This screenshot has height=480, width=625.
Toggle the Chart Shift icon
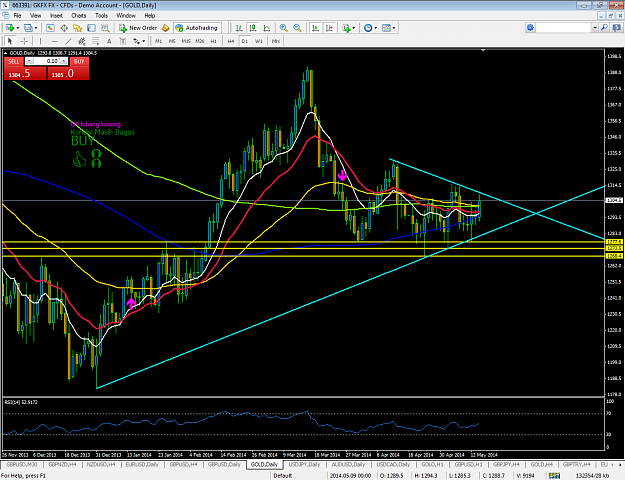click(x=329, y=28)
